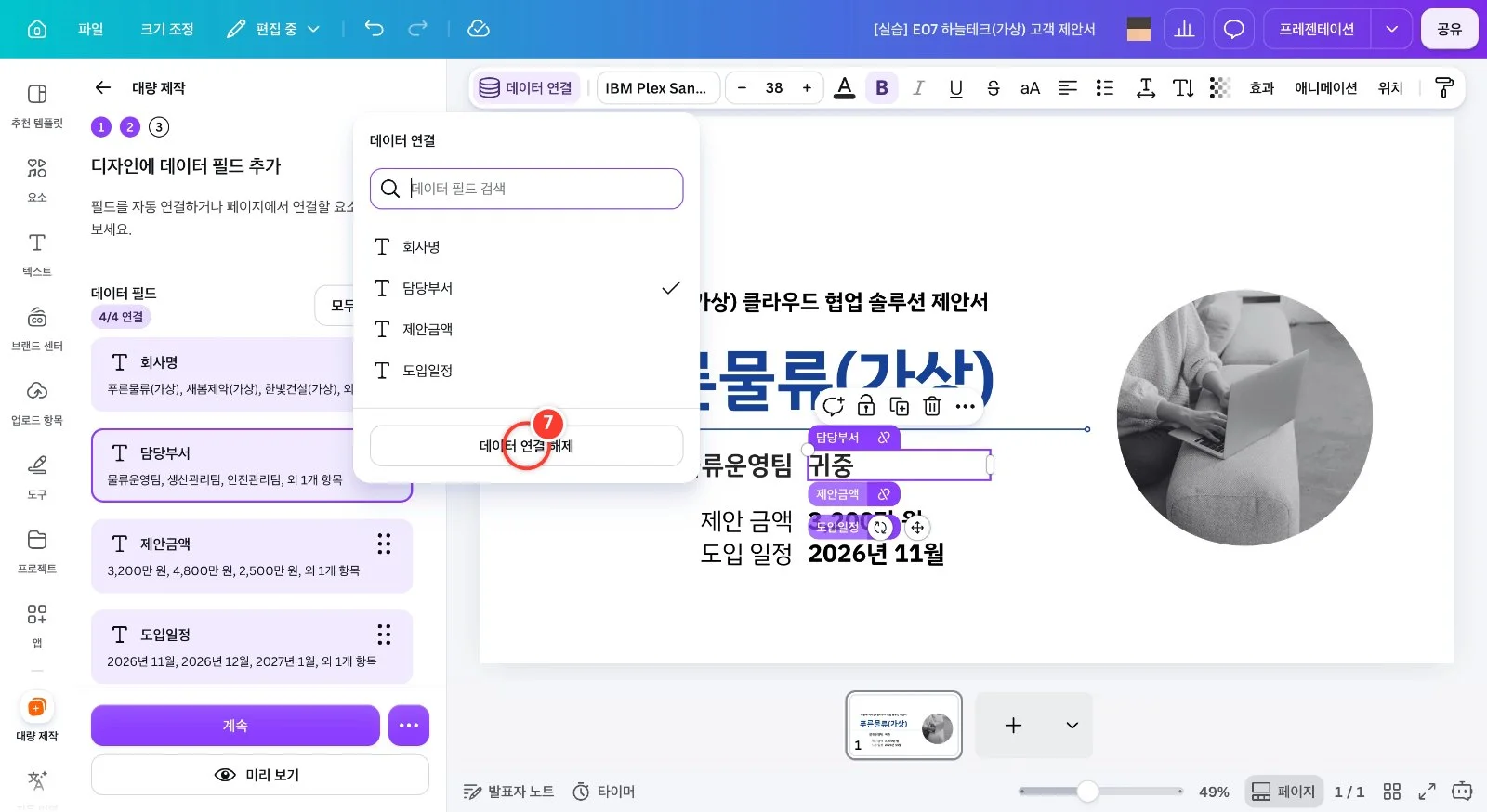This screenshot has height=812, width=1487.
Task: Toggle bold formatting
Action: point(882,87)
